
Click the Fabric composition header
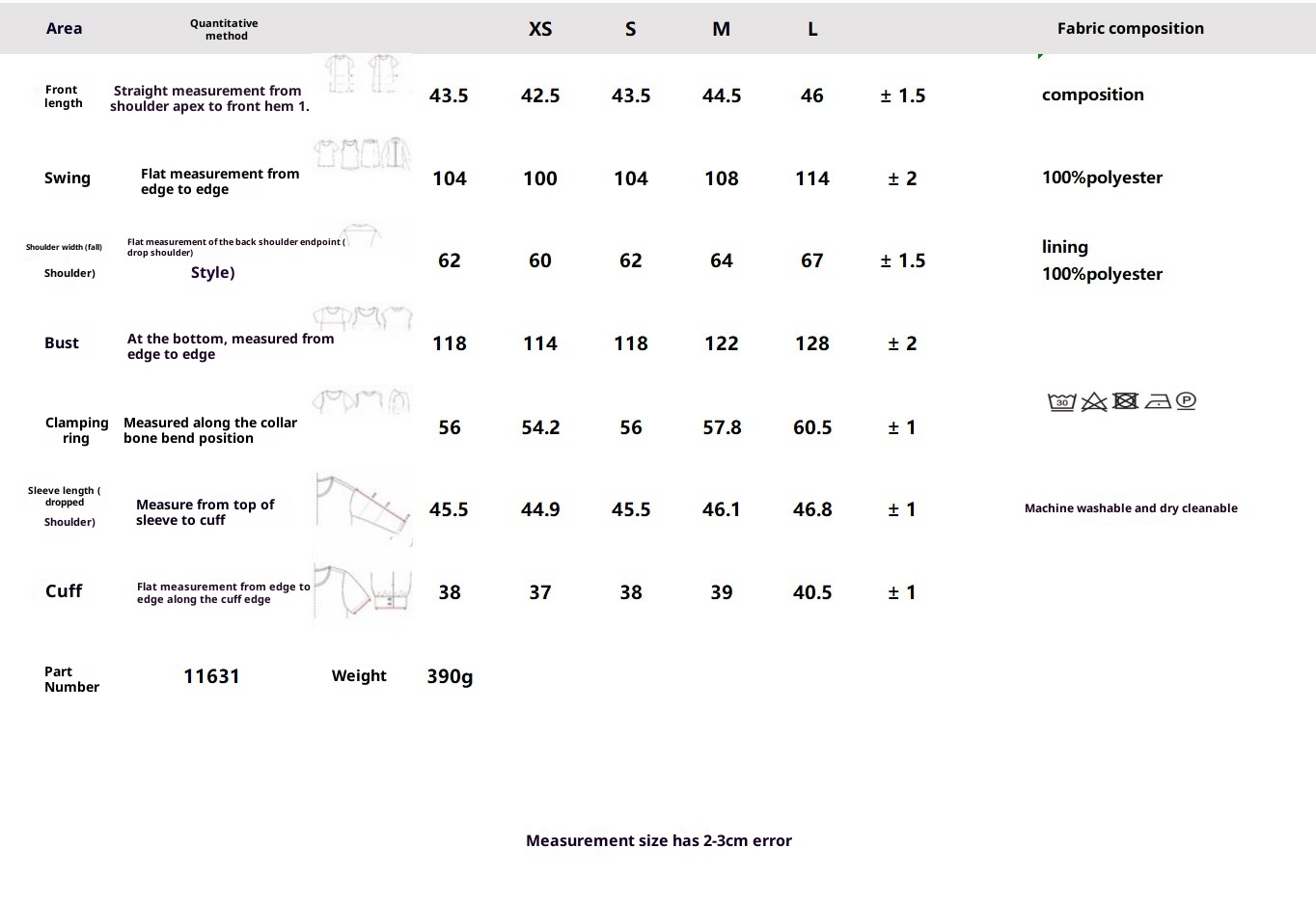(x=1130, y=28)
